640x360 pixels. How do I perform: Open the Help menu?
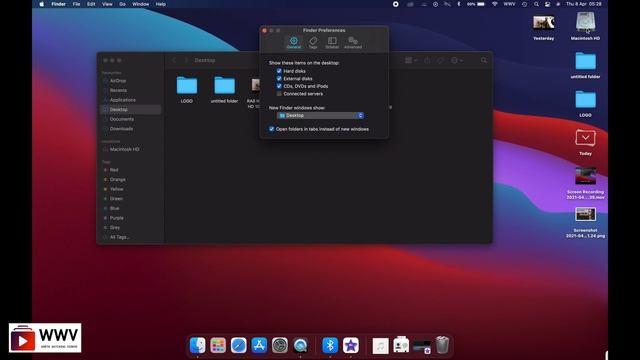[161, 4]
